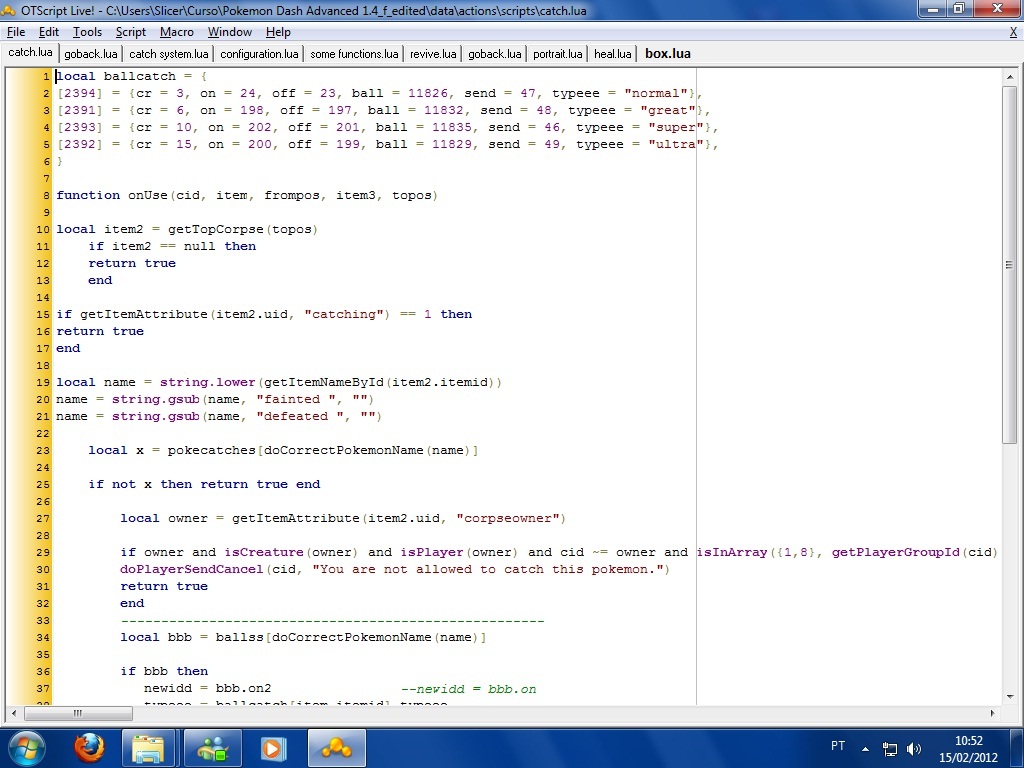Image resolution: width=1024 pixels, height=768 pixels.
Task: Click the 'You are not allowed to catch' string
Action: click(490, 569)
